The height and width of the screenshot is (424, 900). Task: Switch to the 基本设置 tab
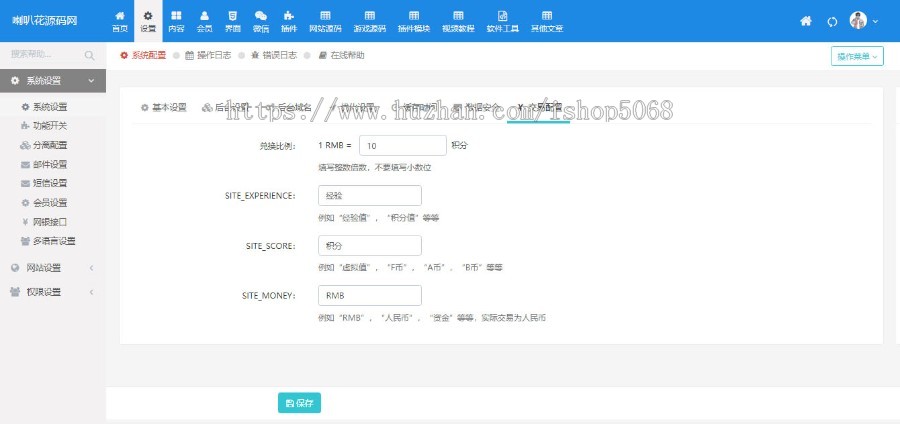click(163, 107)
